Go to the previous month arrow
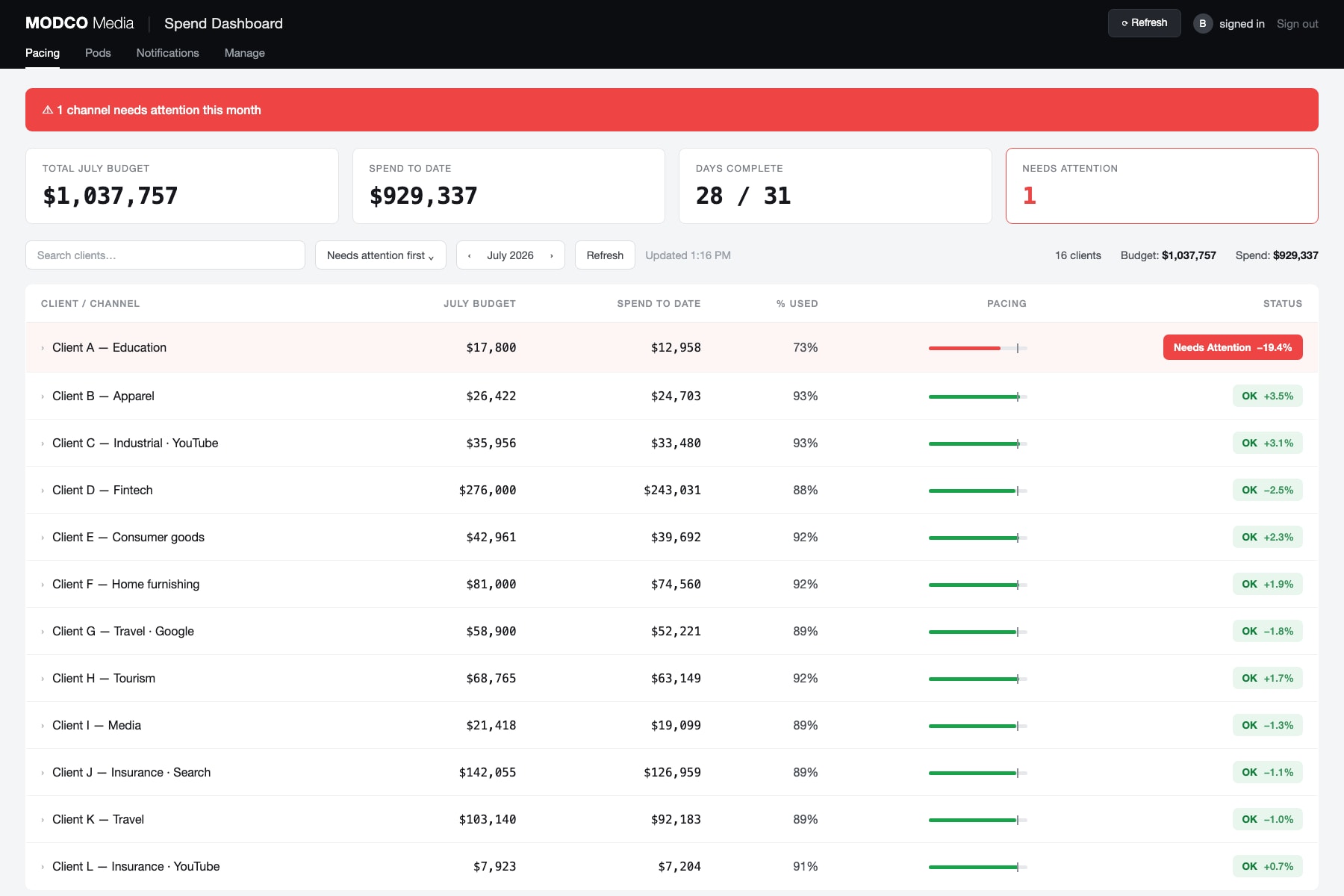The width and height of the screenshot is (1344, 896). click(x=469, y=255)
